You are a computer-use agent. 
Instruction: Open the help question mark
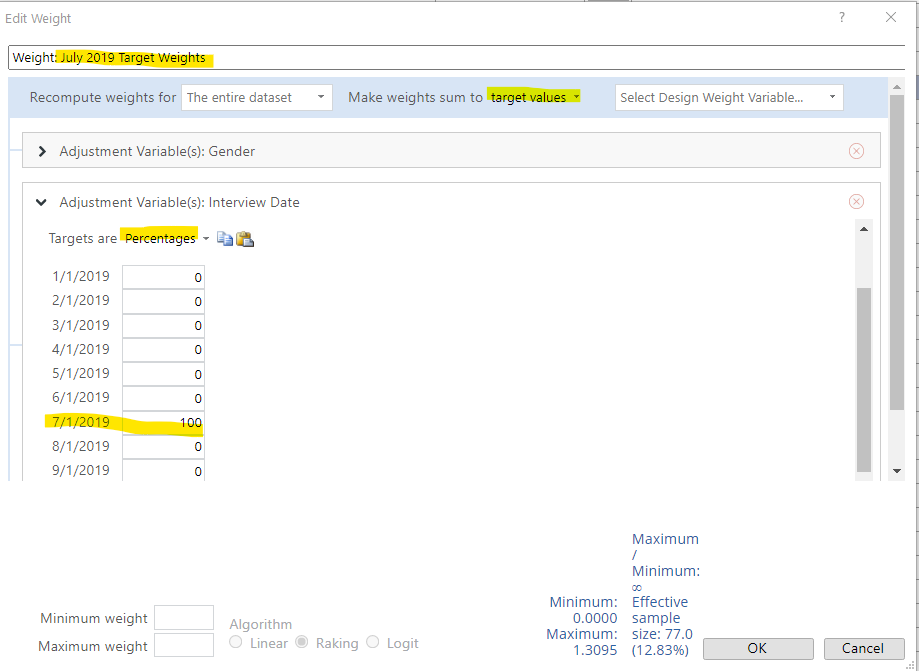click(x=842, y=18)
